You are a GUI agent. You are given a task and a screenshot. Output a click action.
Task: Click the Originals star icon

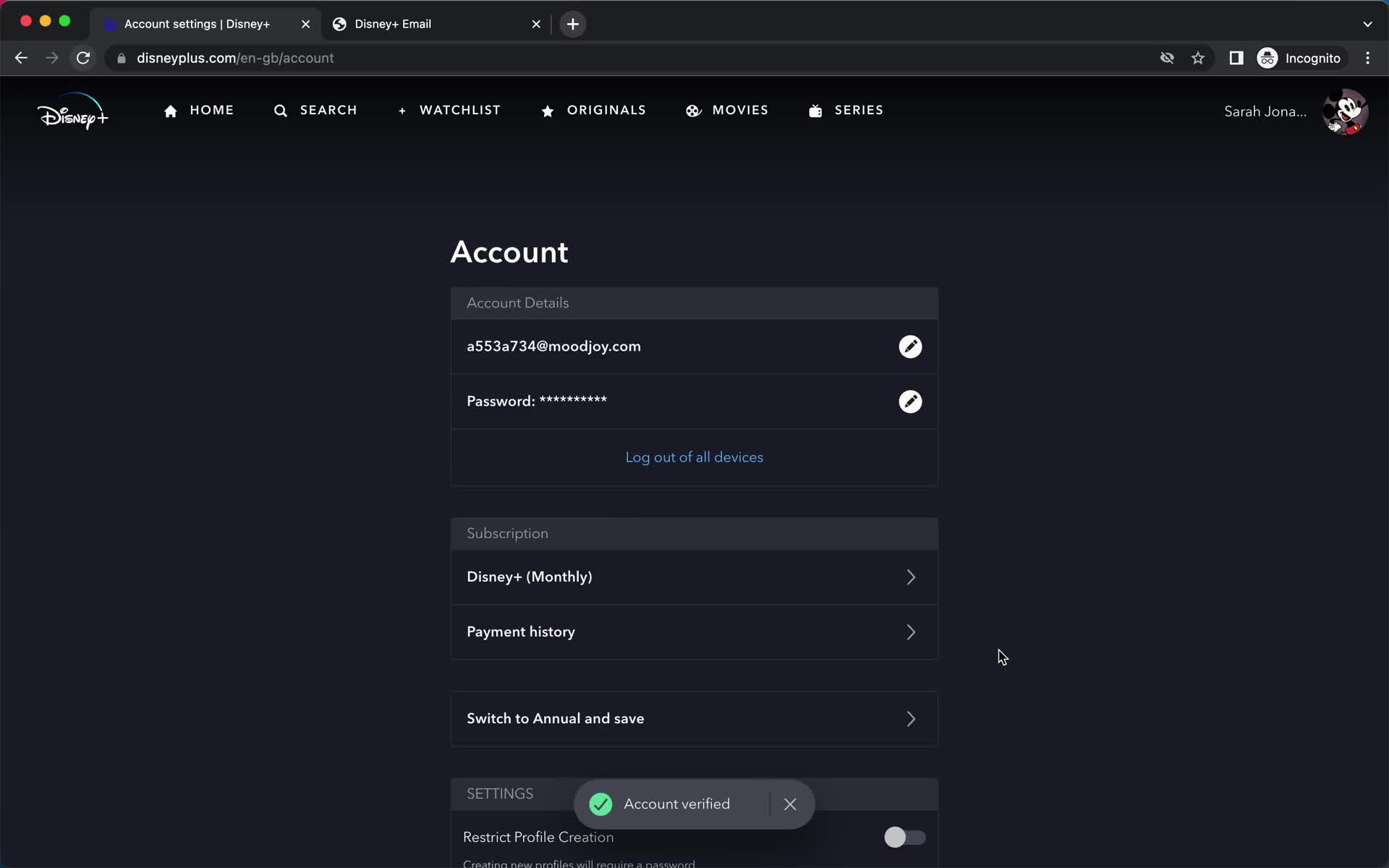(548, 111)
